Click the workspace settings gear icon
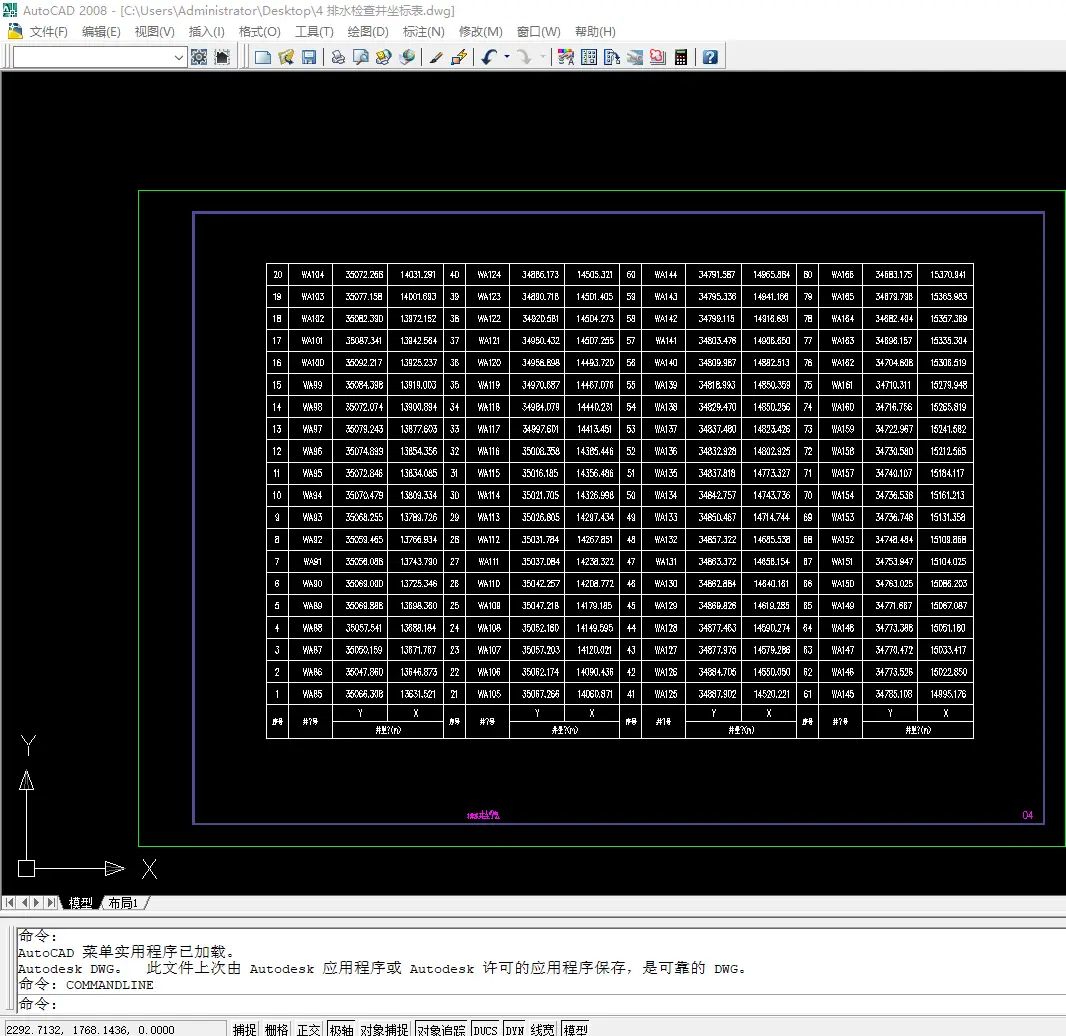 coord(199,57)
